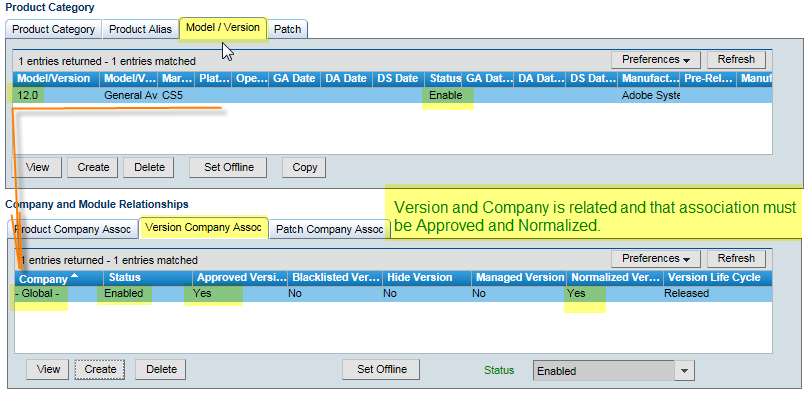Switch to Patch Company Assoc tab
Image resolution: width=812 pixels, height=401 pixels.
coord(330,229)
